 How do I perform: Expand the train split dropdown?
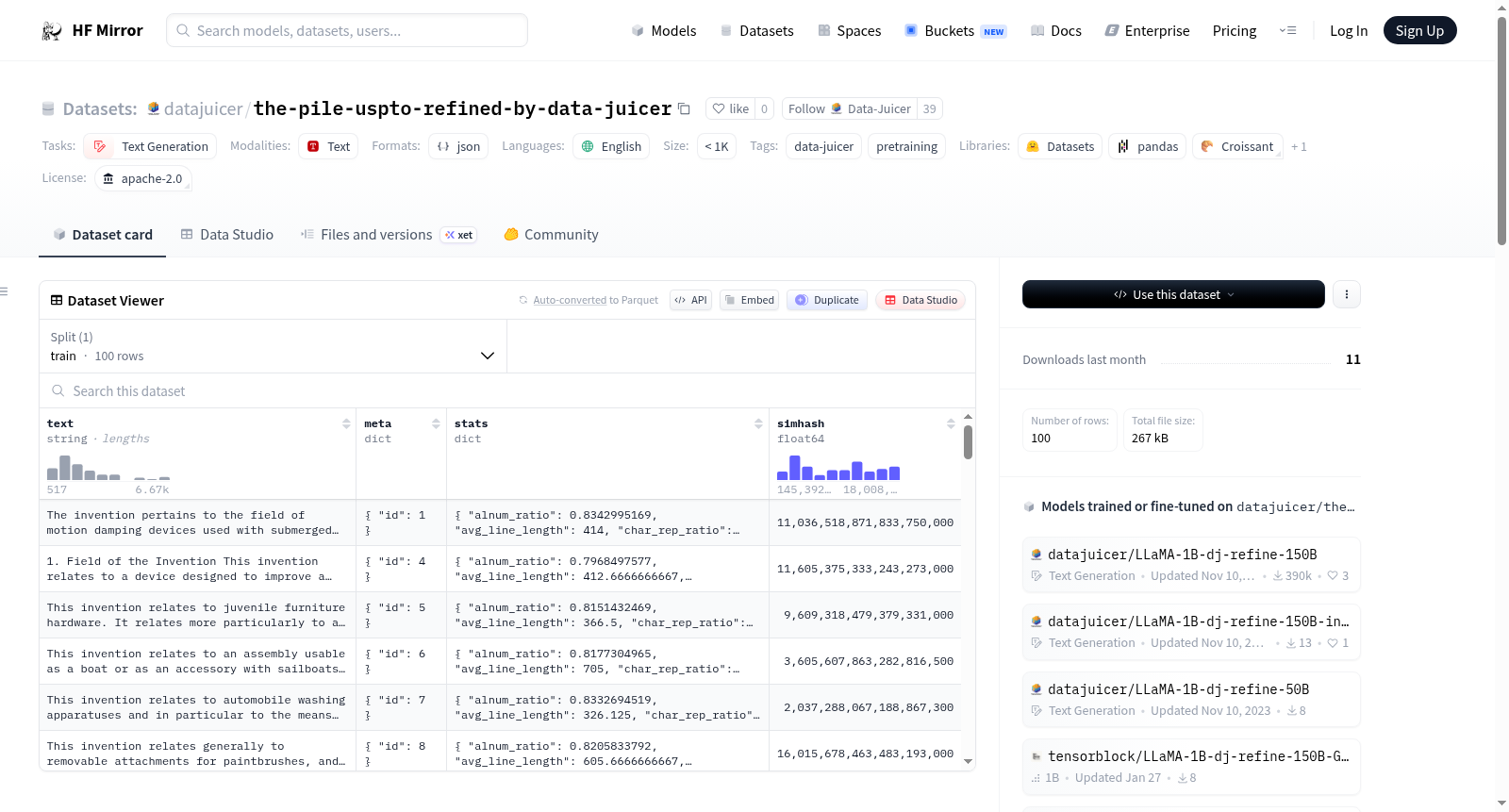tap(273, 346)
